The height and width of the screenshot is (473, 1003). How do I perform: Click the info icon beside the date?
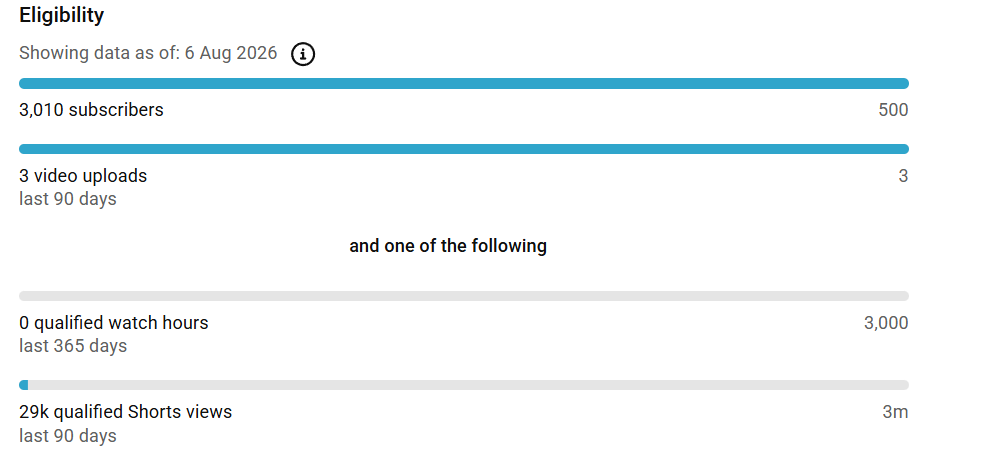pyautogui.click(x=303, y=54)
